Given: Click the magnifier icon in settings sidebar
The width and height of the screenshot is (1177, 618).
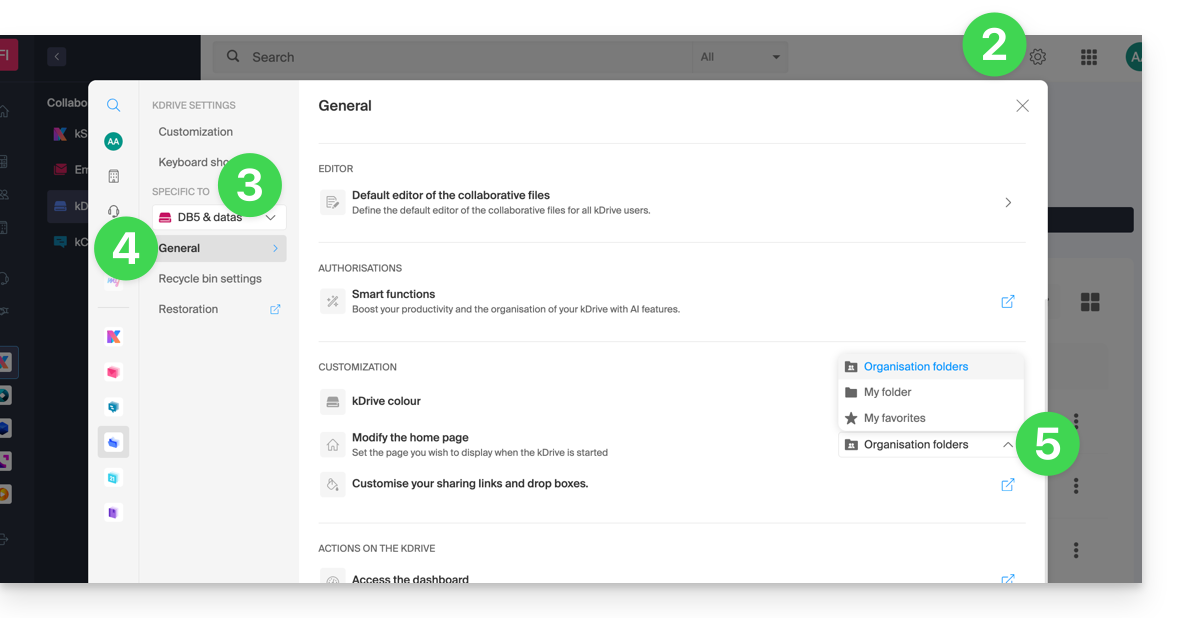Looking at the screenshot, I should pos(114,105).
